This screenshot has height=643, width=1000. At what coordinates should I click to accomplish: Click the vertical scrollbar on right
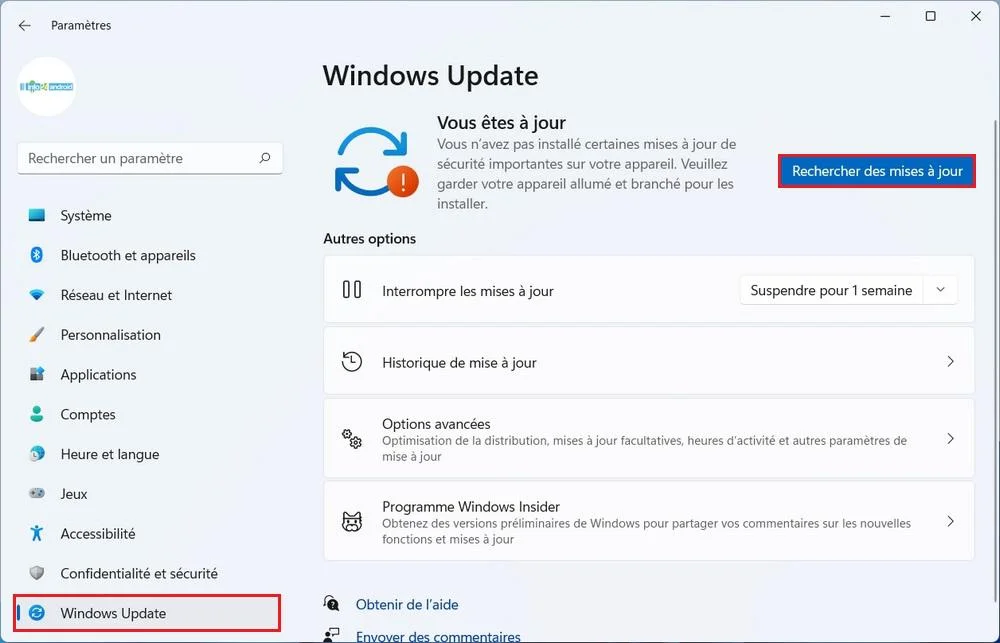[x=995, y=360]
